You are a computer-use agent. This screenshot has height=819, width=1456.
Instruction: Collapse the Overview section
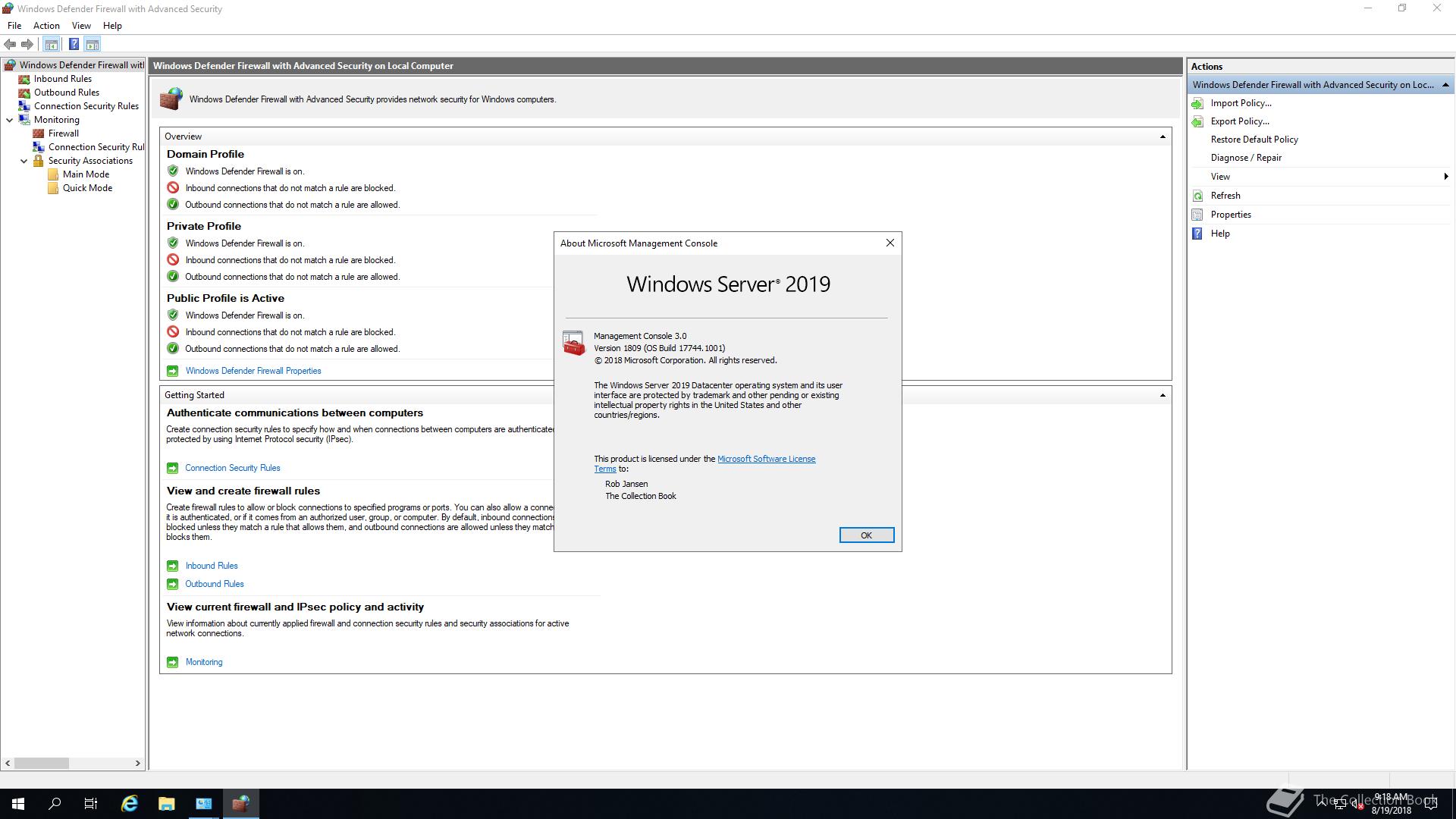[x=1163, y=136]
